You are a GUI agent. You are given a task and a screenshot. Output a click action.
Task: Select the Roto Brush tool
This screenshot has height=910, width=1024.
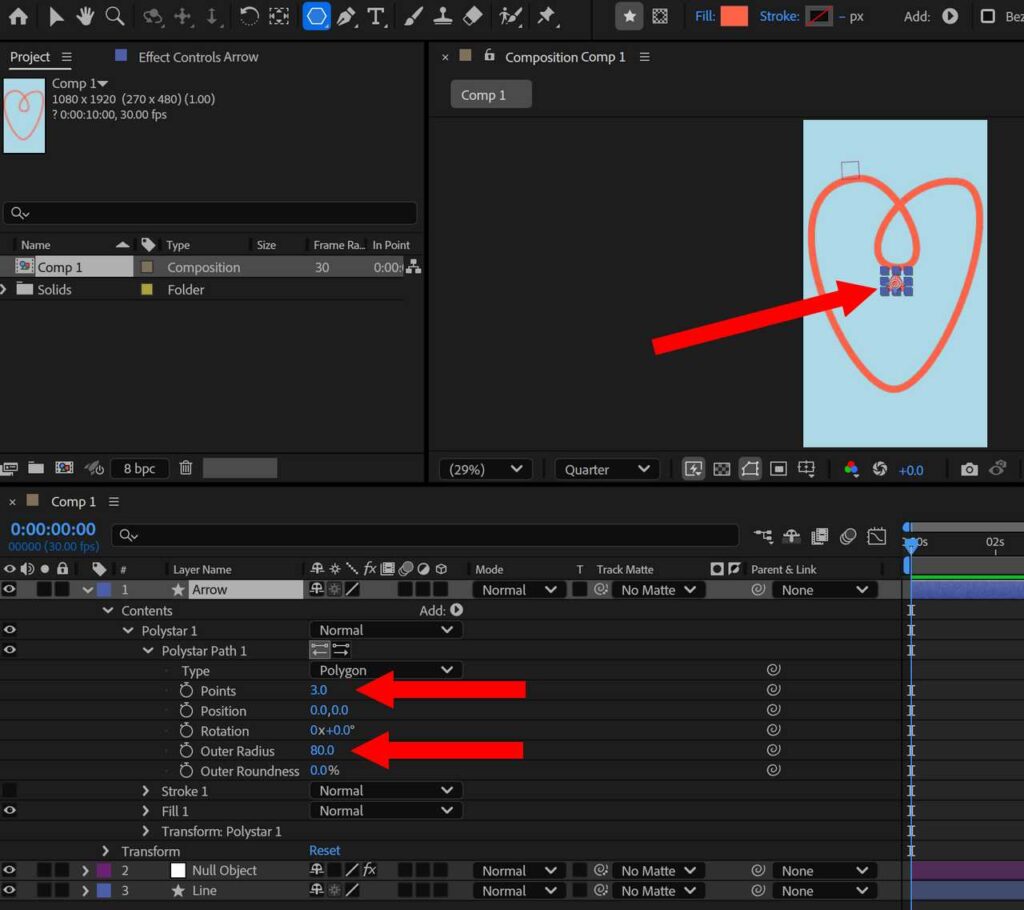510,16
